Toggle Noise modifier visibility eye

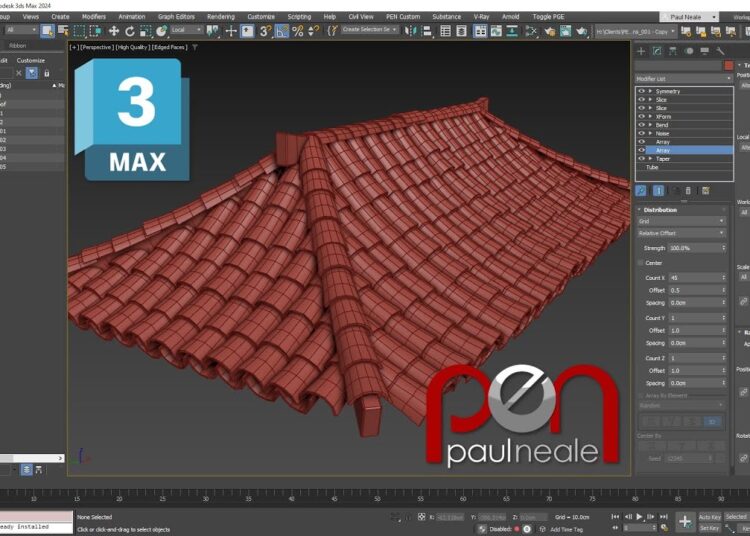pyautogui.click(x=641, y=133)
